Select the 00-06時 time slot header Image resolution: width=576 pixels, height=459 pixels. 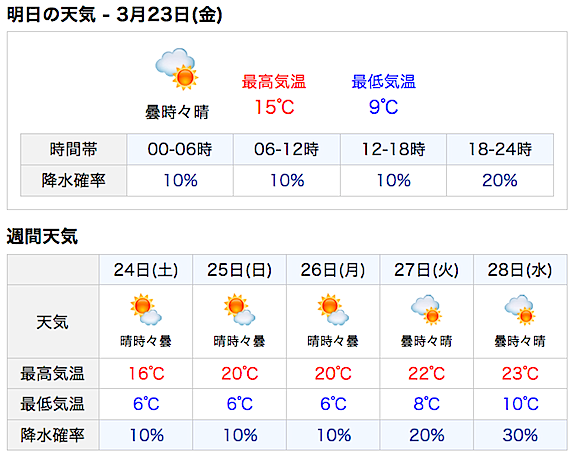pos(180,149)
